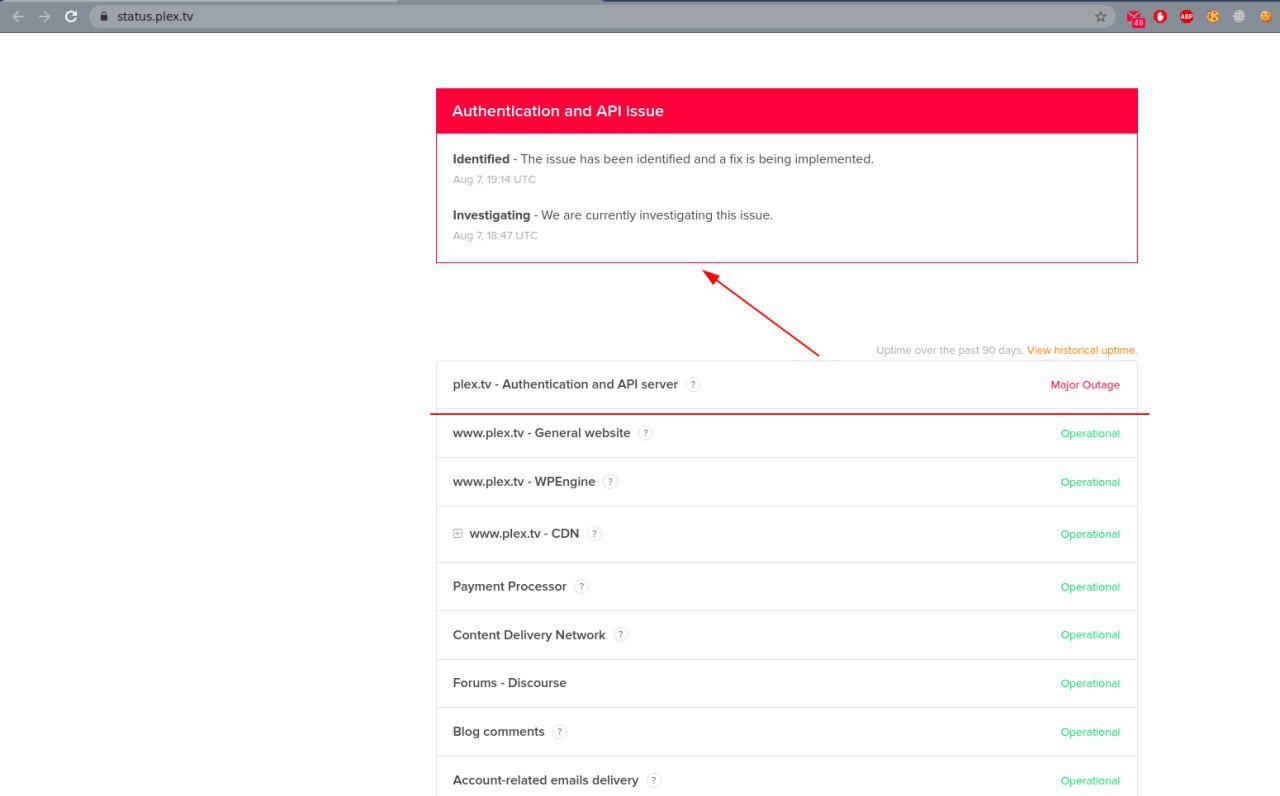Screen dimensions: 1280x796
Task: Show help tooltip for www.plex.tv - CDN
Action: click(x=594, y=534)
